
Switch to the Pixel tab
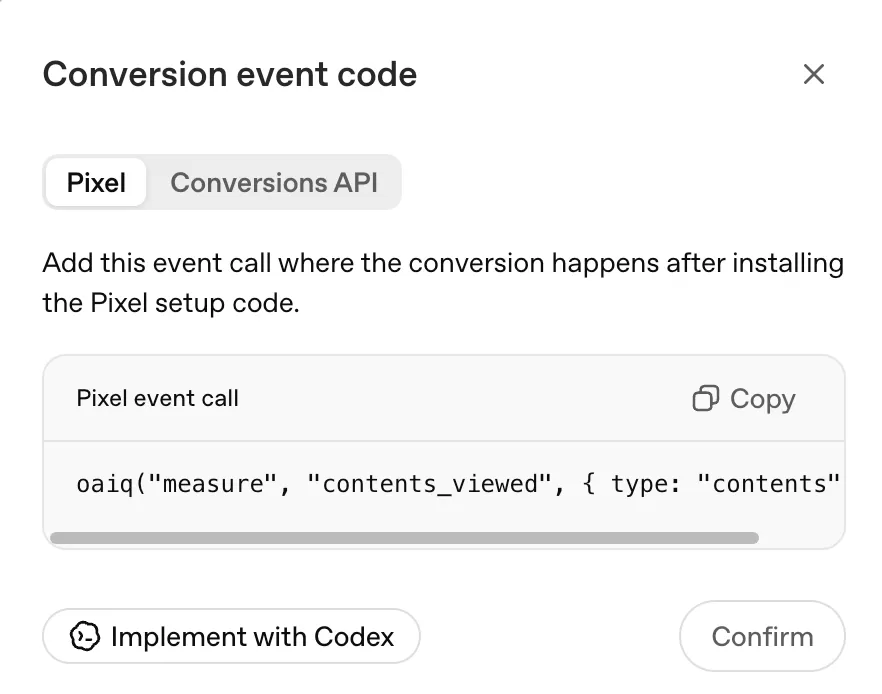pos(96,183)
